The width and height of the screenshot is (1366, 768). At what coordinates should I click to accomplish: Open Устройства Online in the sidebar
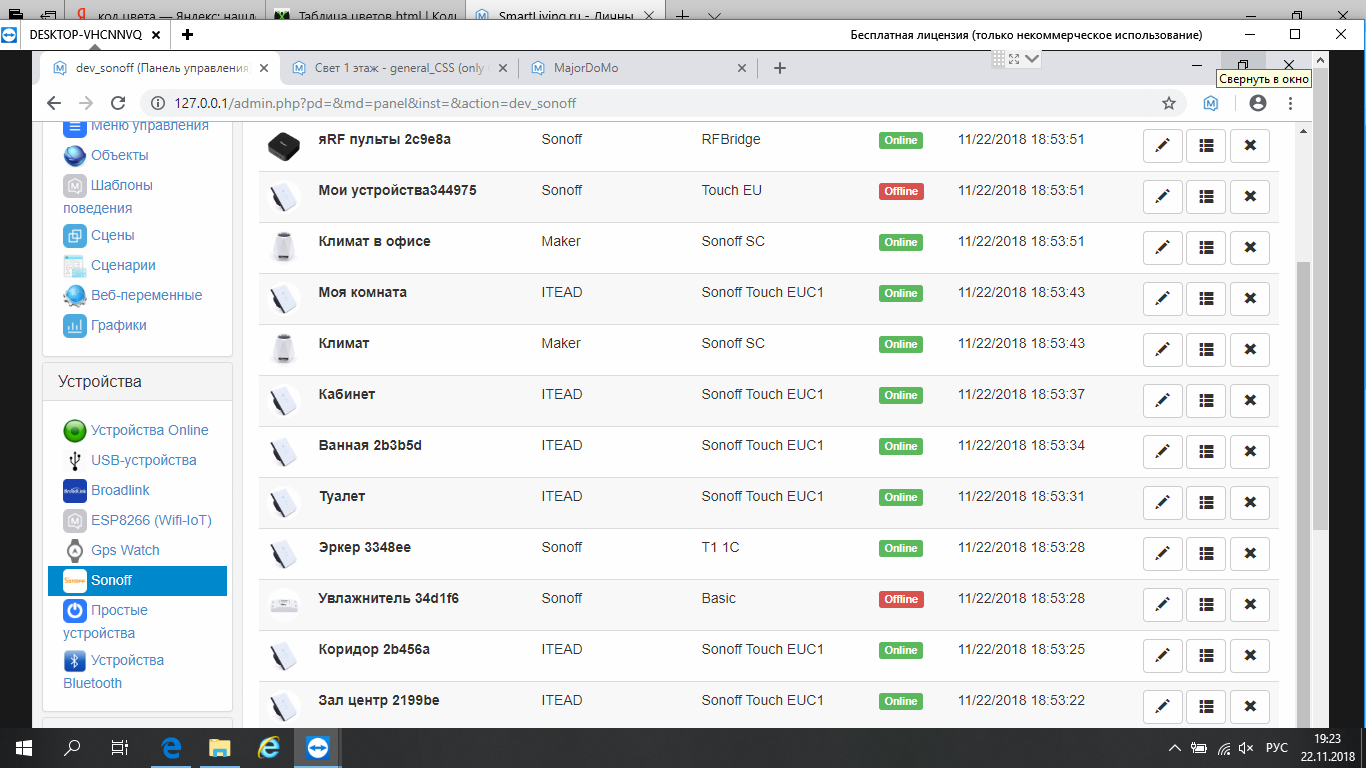136,430
